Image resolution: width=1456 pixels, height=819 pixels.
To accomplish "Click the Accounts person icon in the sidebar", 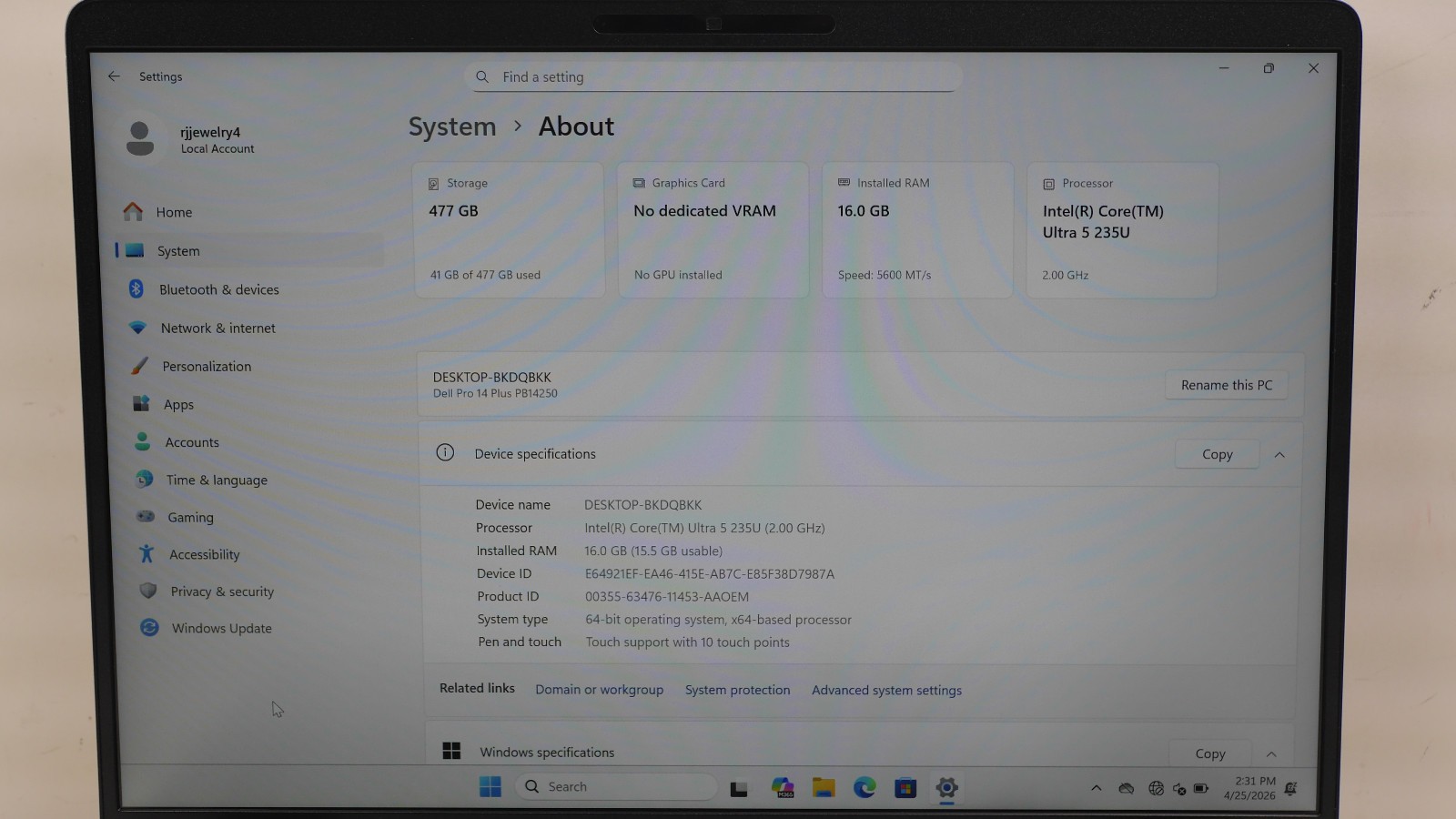I will point(143,441).
